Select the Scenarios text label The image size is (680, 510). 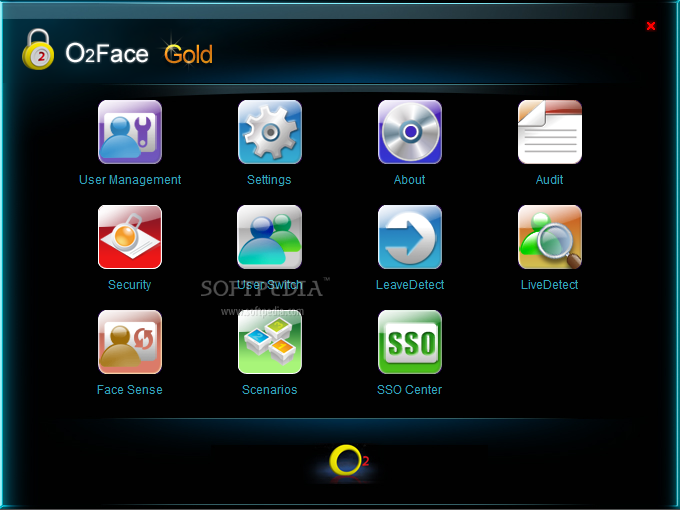(x=270, y=390)
